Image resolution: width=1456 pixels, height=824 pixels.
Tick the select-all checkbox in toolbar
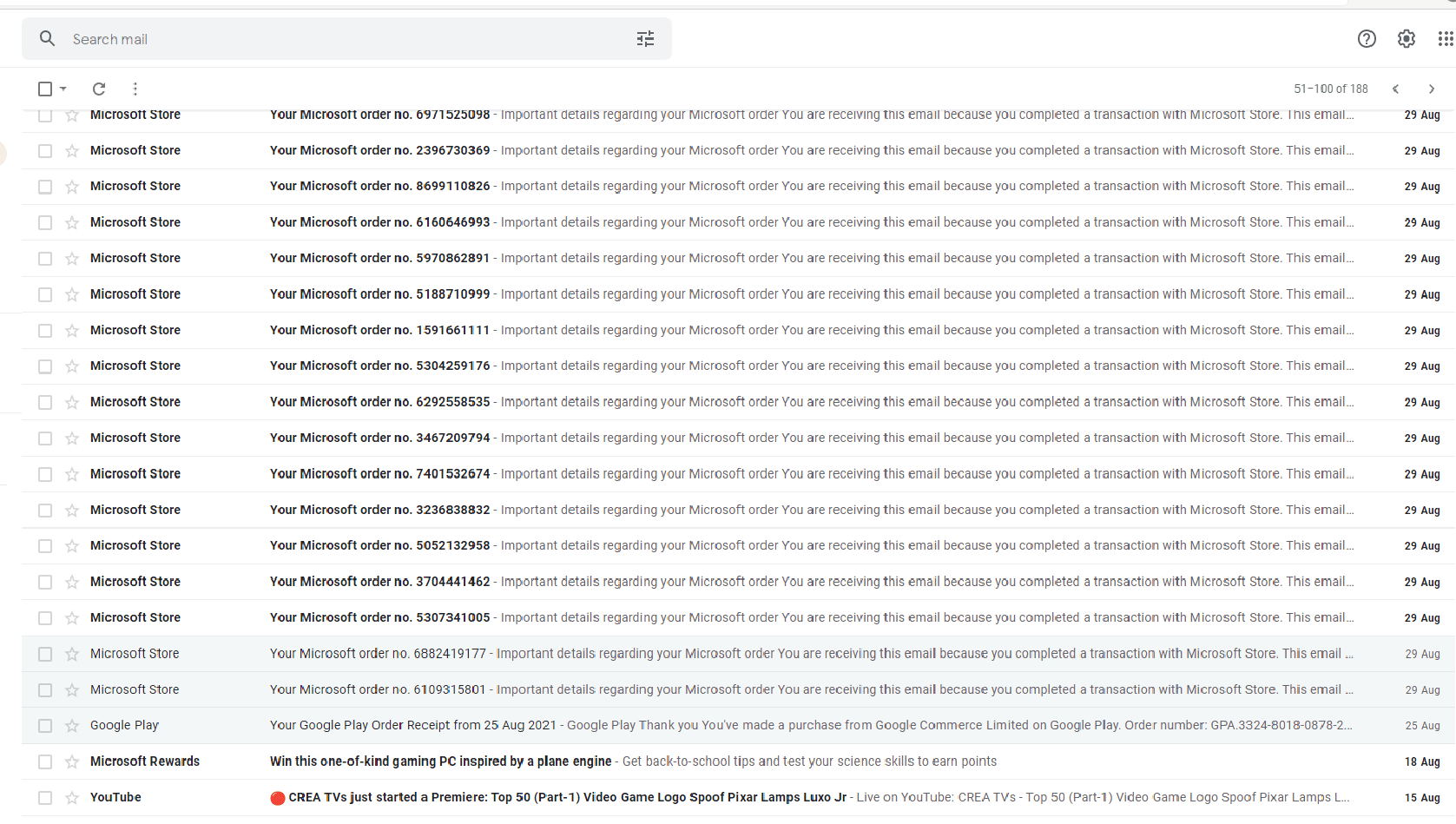point(45,89)
